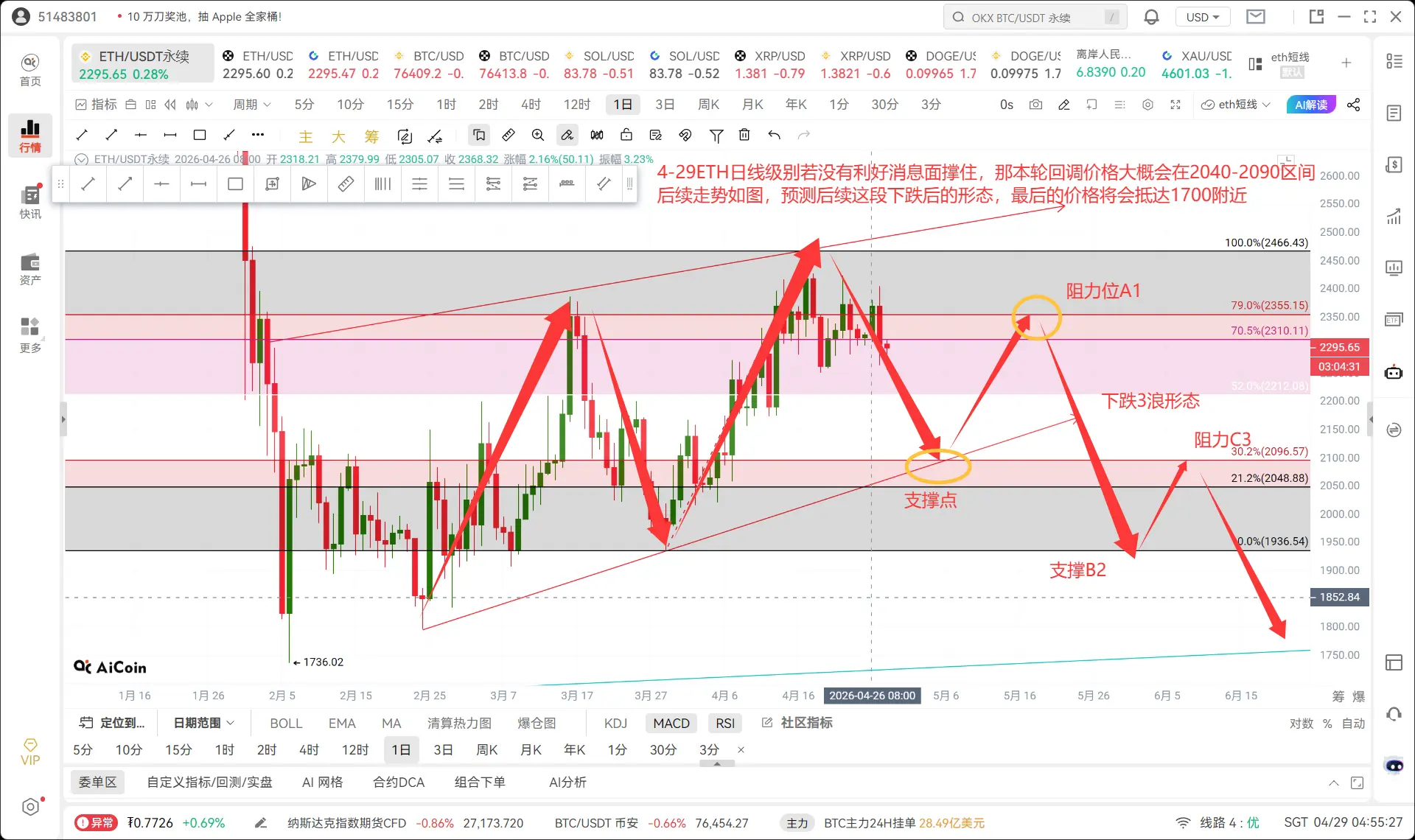This screenshot has width=1415, height=840.
Task: Click the undo arrow icon
Action: pos(774,135)
